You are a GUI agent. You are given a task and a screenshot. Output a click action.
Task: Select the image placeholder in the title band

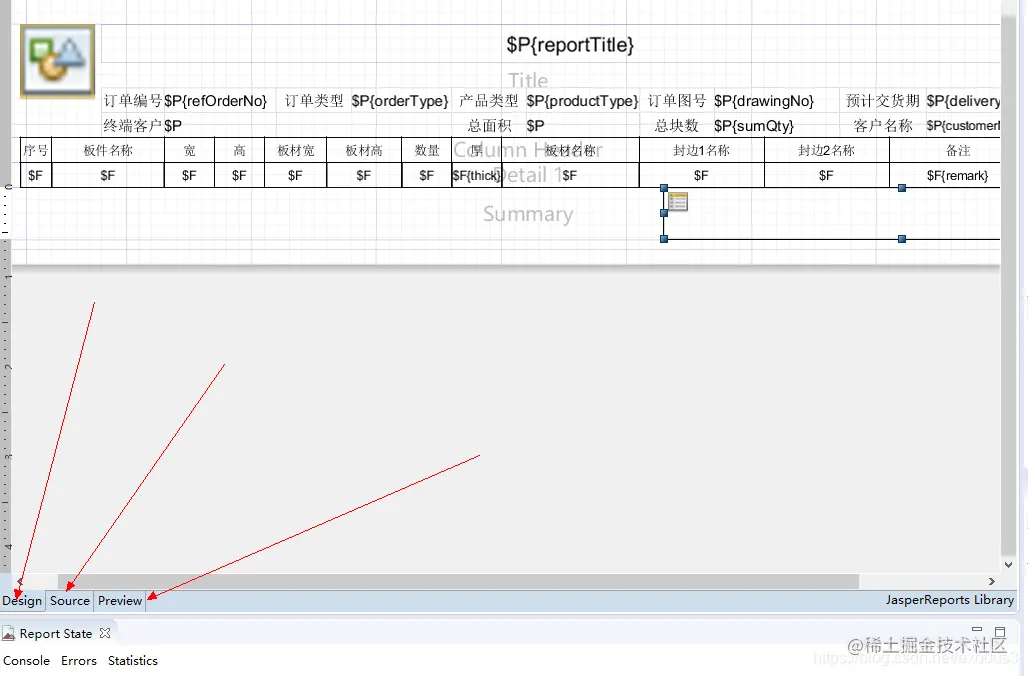pyautogui.click(x=58, y=62)
